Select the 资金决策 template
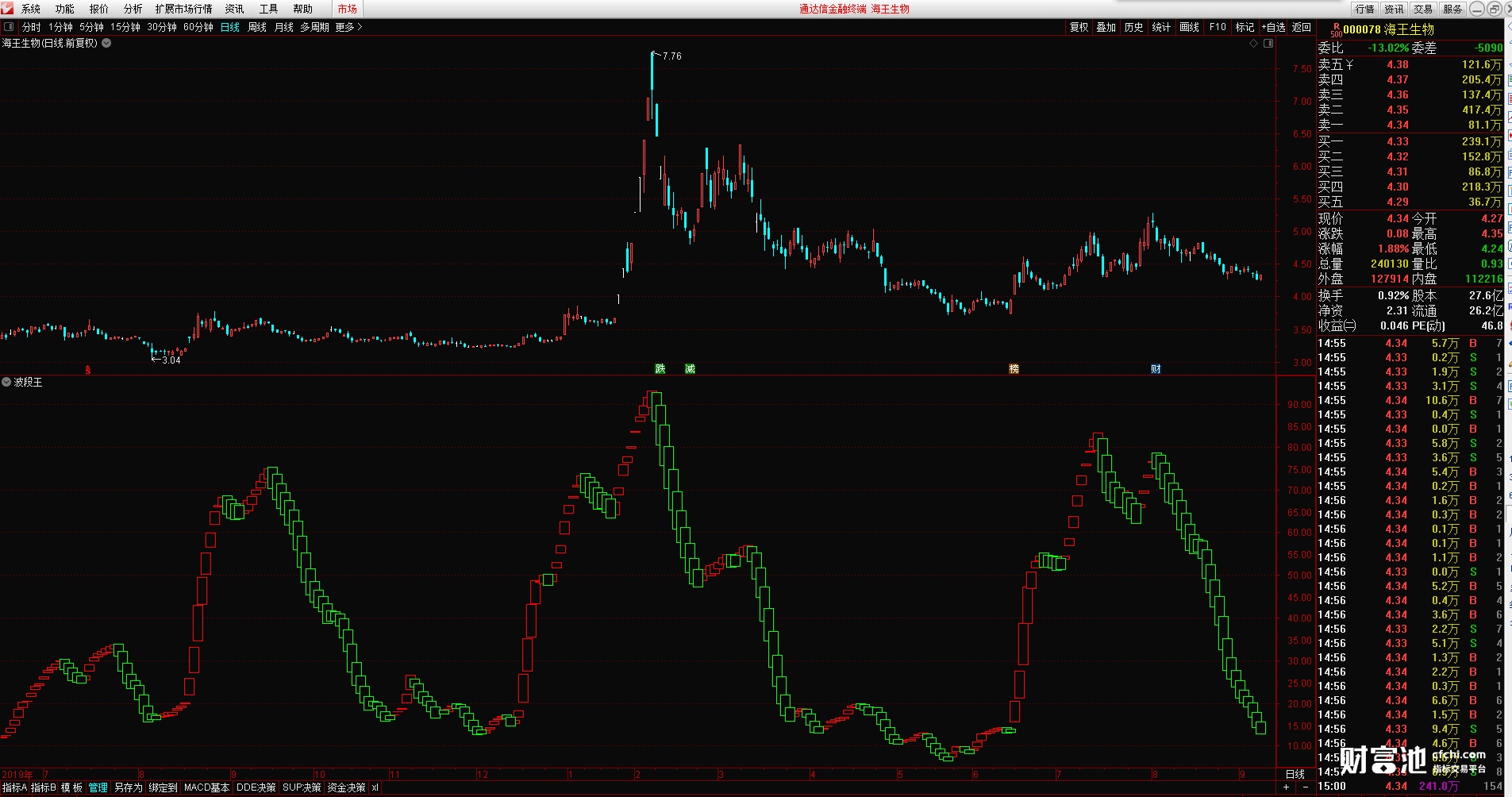The image size is (1512, 797). (346, 787)
